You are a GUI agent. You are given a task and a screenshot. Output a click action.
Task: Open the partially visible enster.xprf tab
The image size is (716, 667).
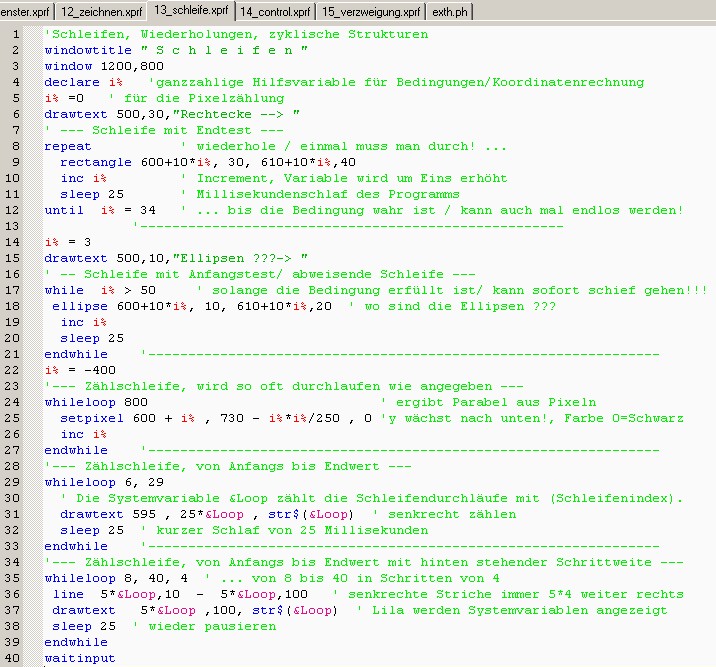tap(24, 12)
